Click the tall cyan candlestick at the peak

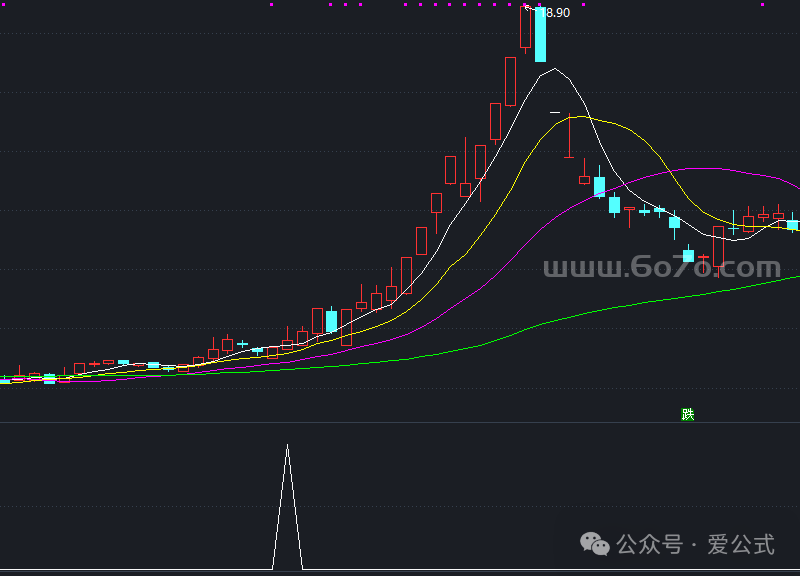point(540,35)
